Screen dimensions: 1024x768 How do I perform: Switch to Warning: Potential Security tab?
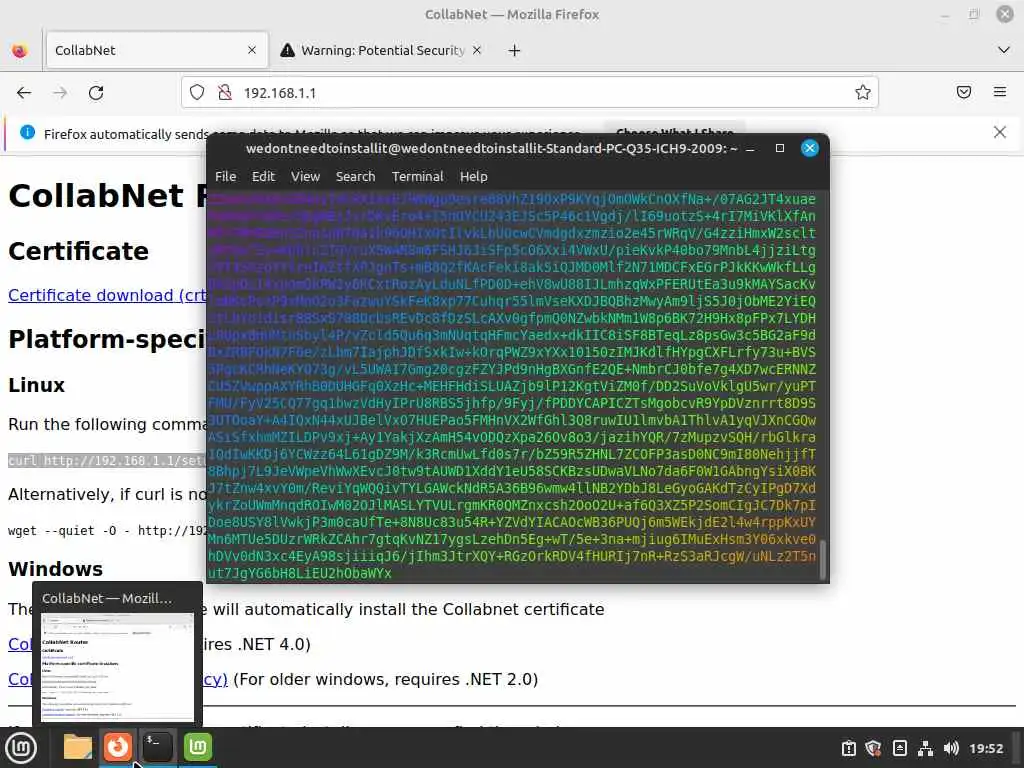coord(381,50)
